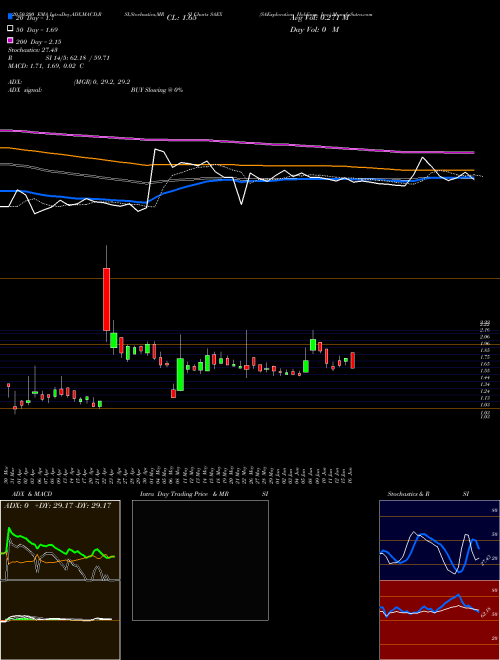Image resolution: width=500 pixels, height=660 pixels.
Task: Click the 'Avg Vol: 0.271 M' label
Action: 319,18
